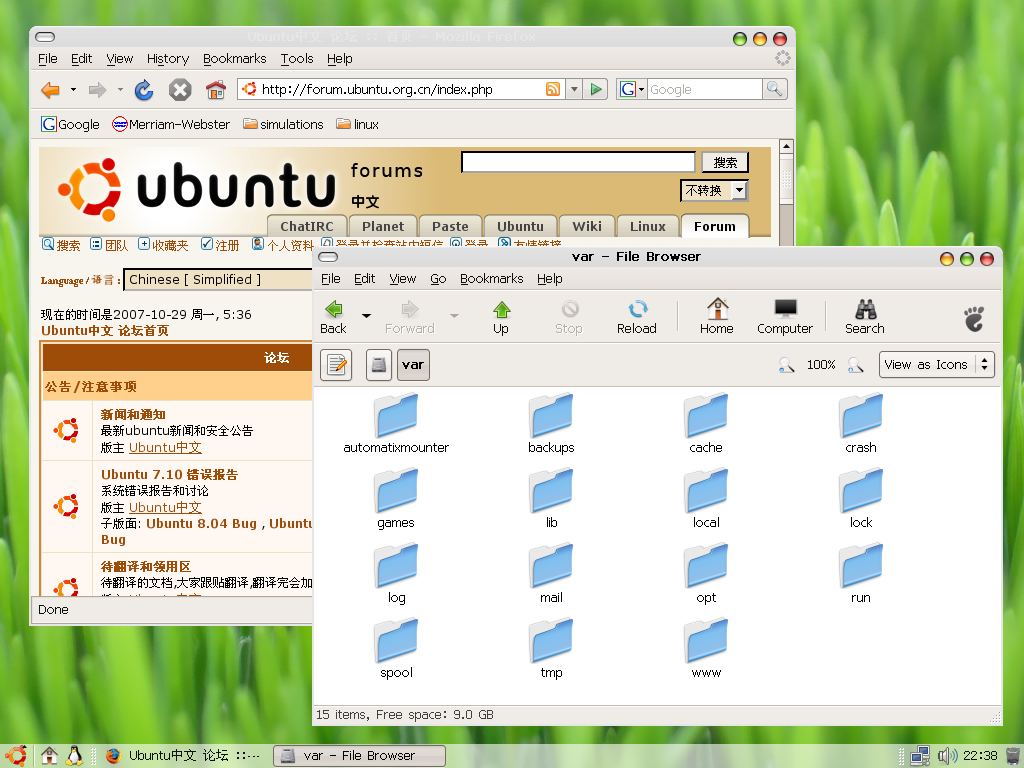The image size is (1024, 768).
Task: Click the forum search input field
Action: pyautogui.click(x=578, y=162)
